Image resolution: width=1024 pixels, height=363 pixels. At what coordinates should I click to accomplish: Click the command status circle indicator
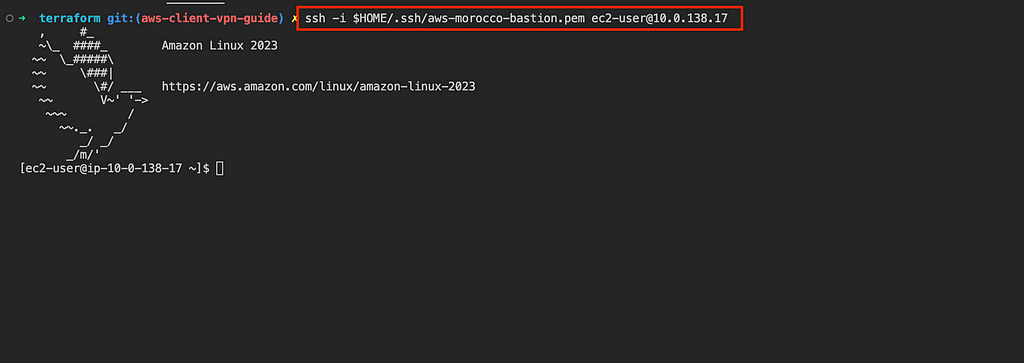(x=9, y=18)
